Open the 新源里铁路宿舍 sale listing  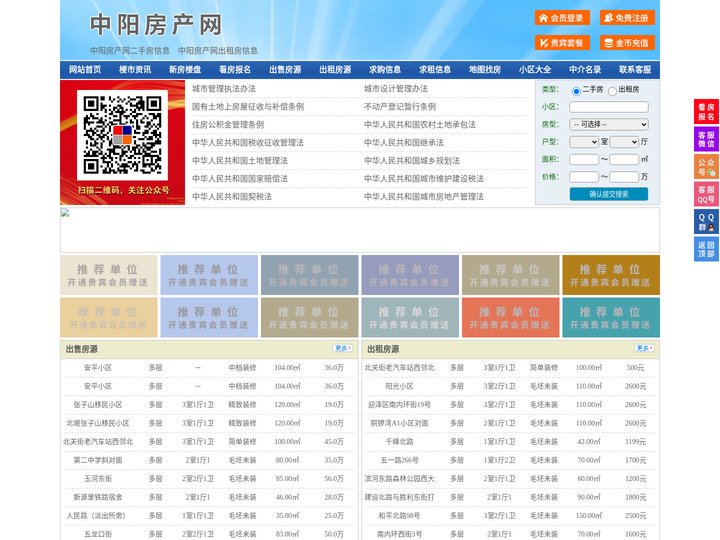[x=98, y=497]
